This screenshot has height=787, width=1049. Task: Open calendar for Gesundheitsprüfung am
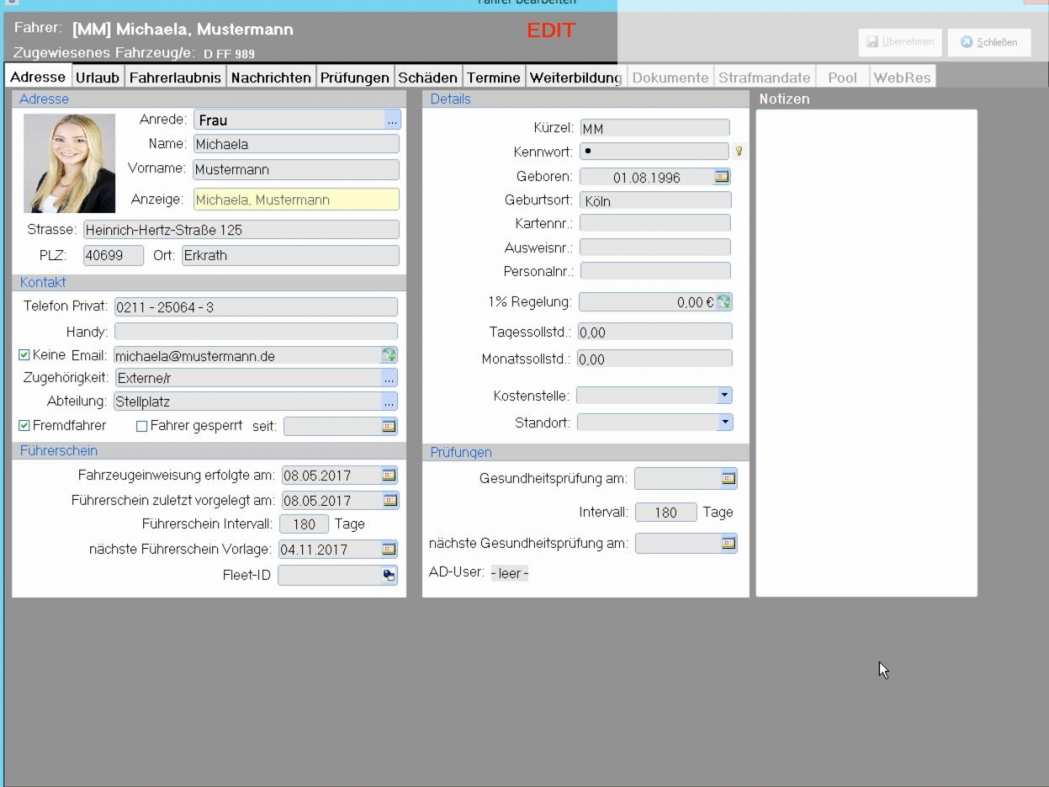coord(728,479)
